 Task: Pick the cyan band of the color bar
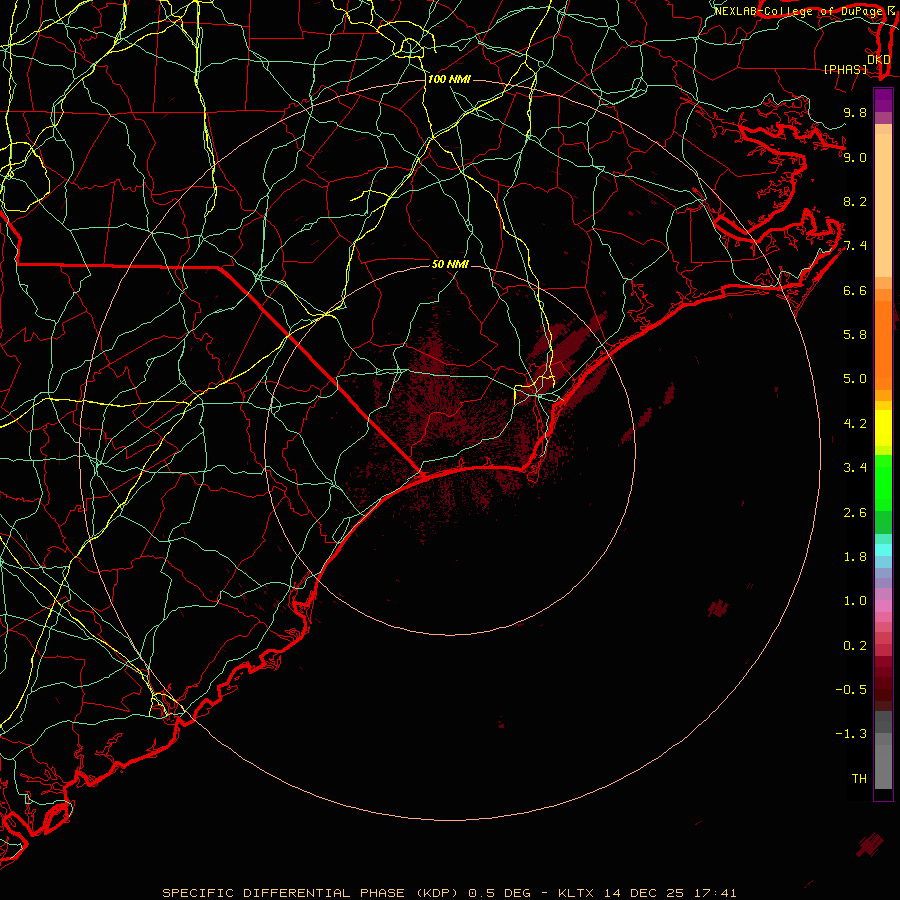pyautogui.click(x=883, y=550)
